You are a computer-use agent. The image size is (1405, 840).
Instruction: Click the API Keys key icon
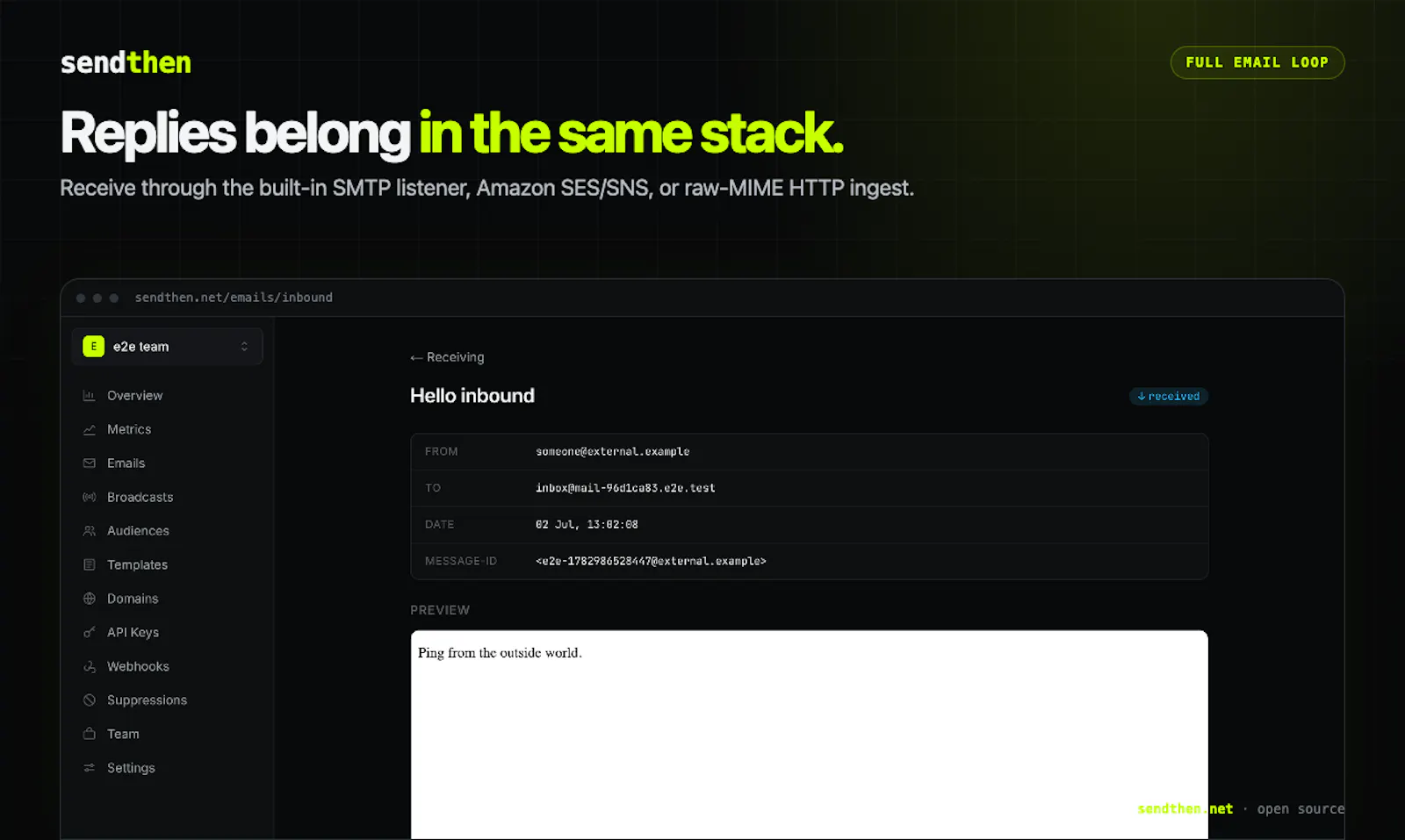click(x=89, y=632)
